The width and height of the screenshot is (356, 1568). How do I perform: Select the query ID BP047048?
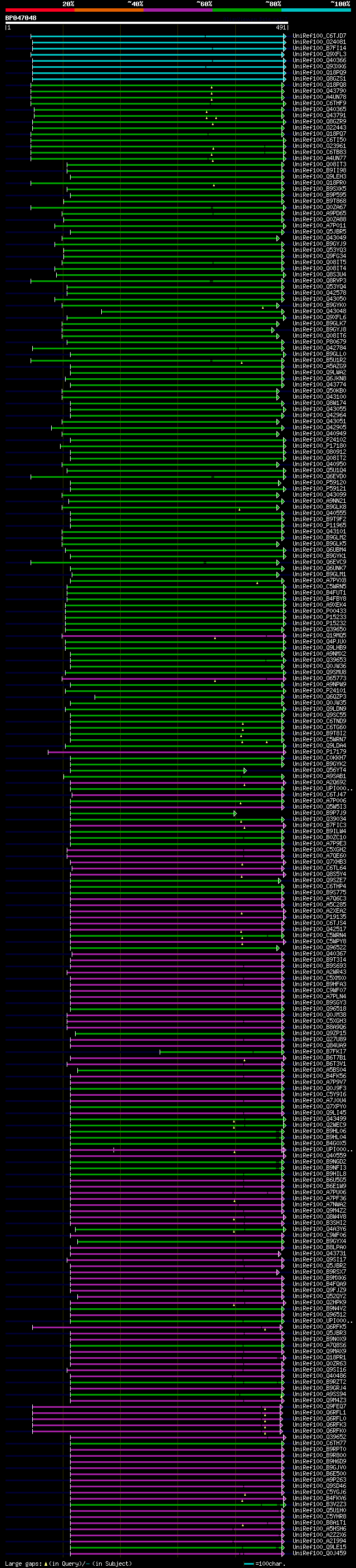(x=21, y=18)
